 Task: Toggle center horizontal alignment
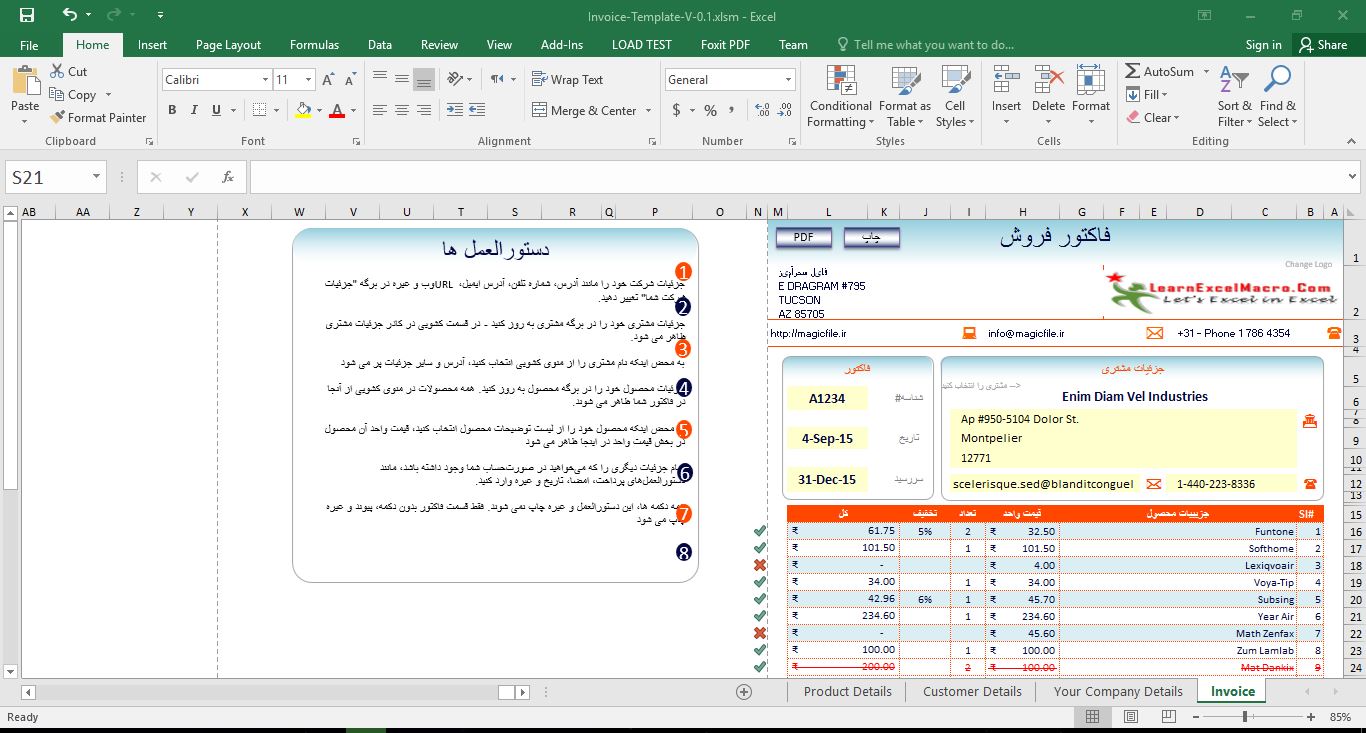[401, 110]
